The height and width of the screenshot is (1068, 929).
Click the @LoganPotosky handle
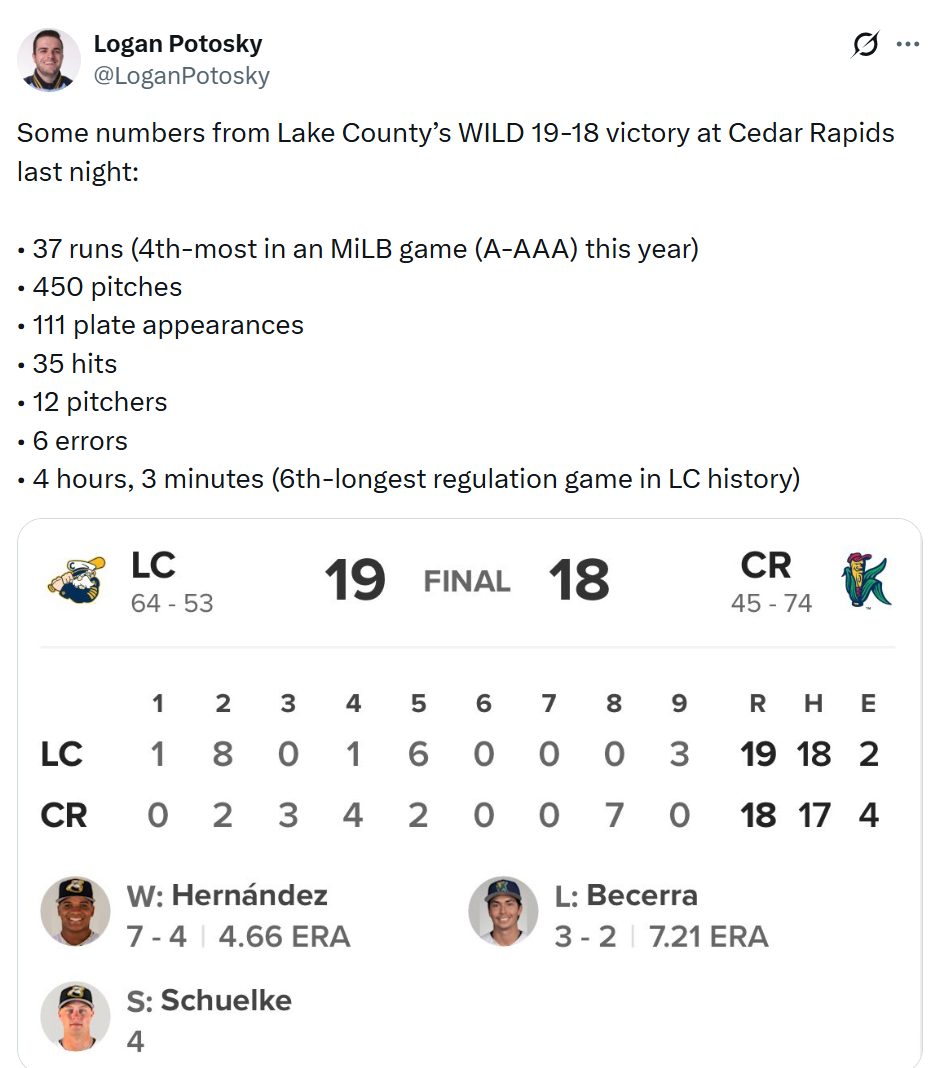tap(181, 76)
